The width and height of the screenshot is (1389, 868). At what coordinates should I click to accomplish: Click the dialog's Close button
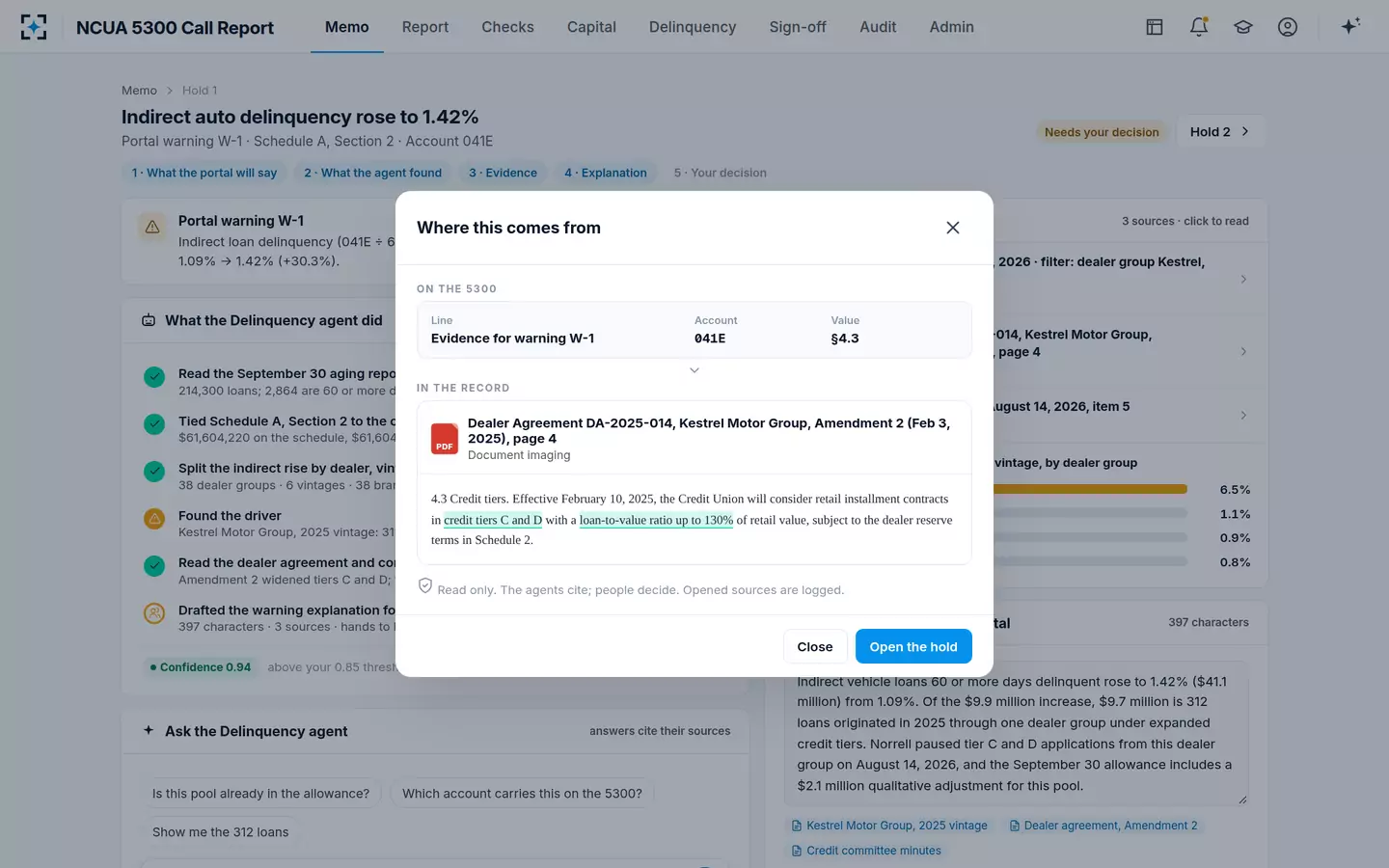click(815, 646)
